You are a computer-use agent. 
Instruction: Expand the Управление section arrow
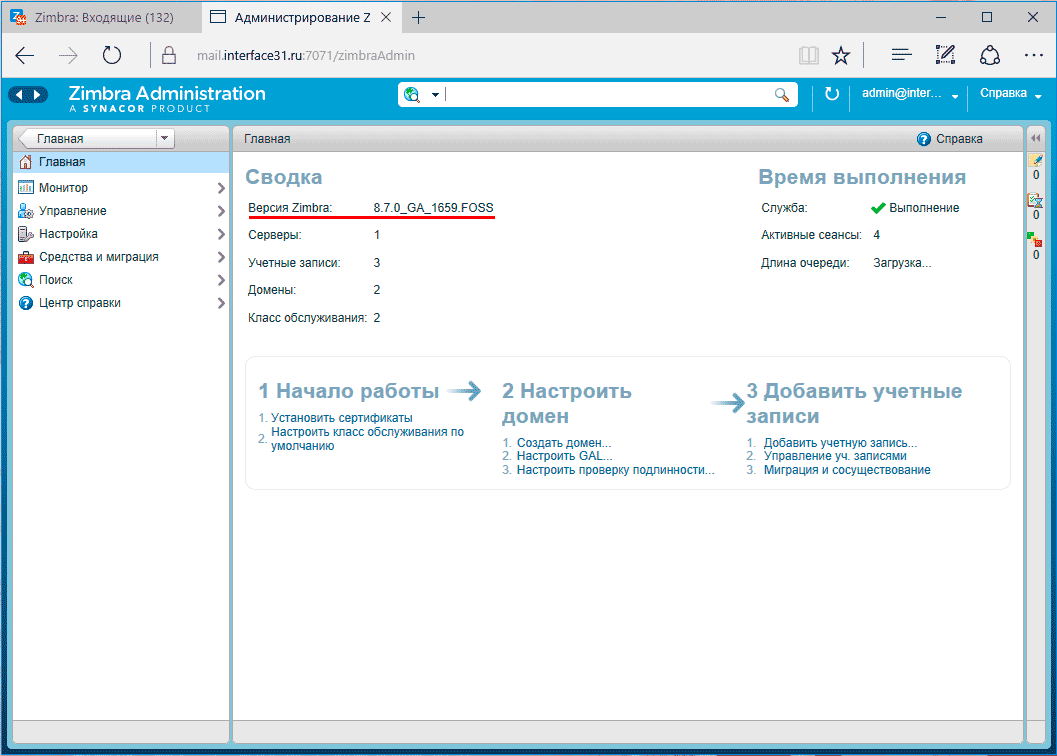click(221, 211)
